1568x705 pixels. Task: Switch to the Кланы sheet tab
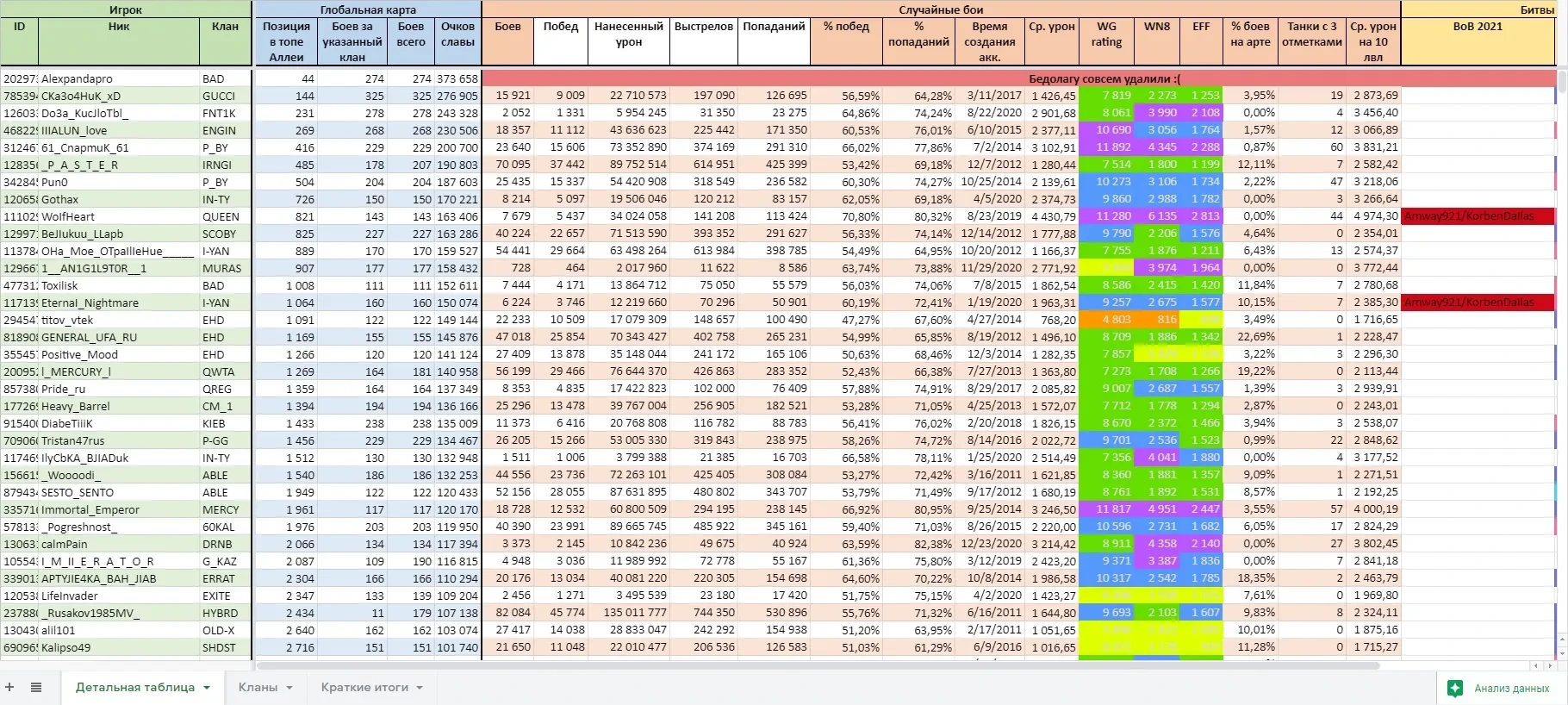(258, 687)
